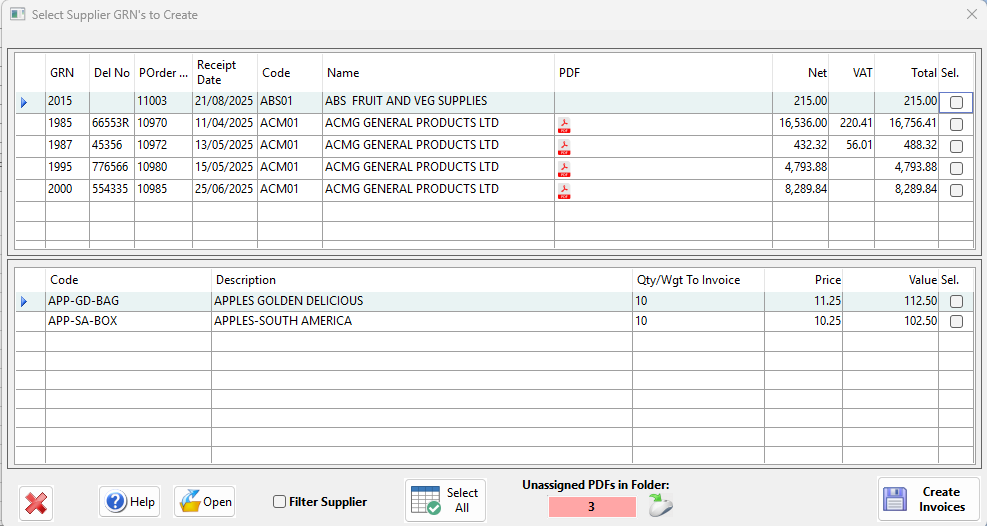Click the PDF icon on GRN 1995 row
Viewport: 987px width, 526px height.
coord(564,168)
